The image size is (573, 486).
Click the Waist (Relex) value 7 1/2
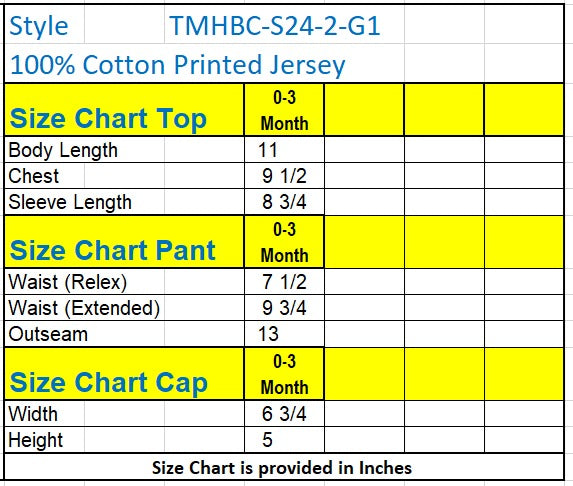click(284, 282)
